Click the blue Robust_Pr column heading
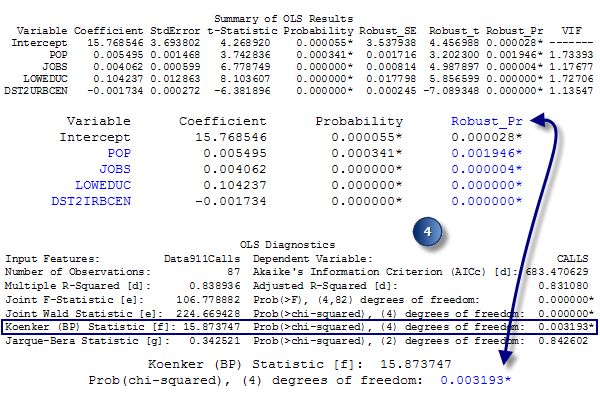Viewport: 600px width, 395px height. [x=486, y=121]
